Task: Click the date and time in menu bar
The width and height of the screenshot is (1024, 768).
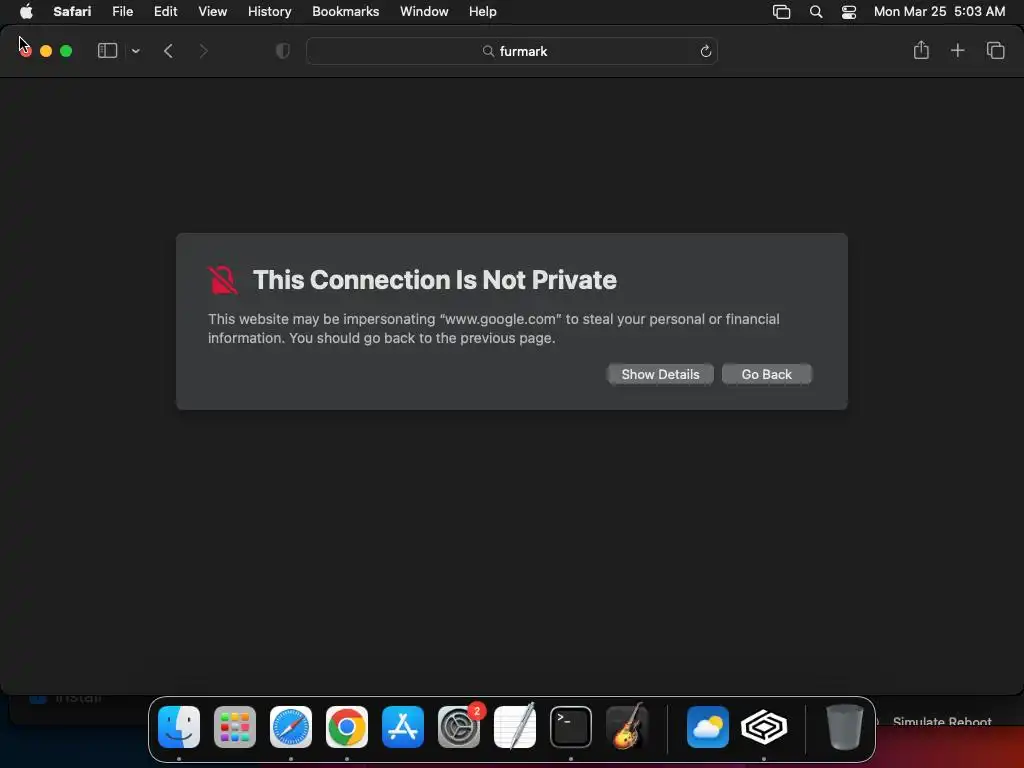Action: coord(939,11)
